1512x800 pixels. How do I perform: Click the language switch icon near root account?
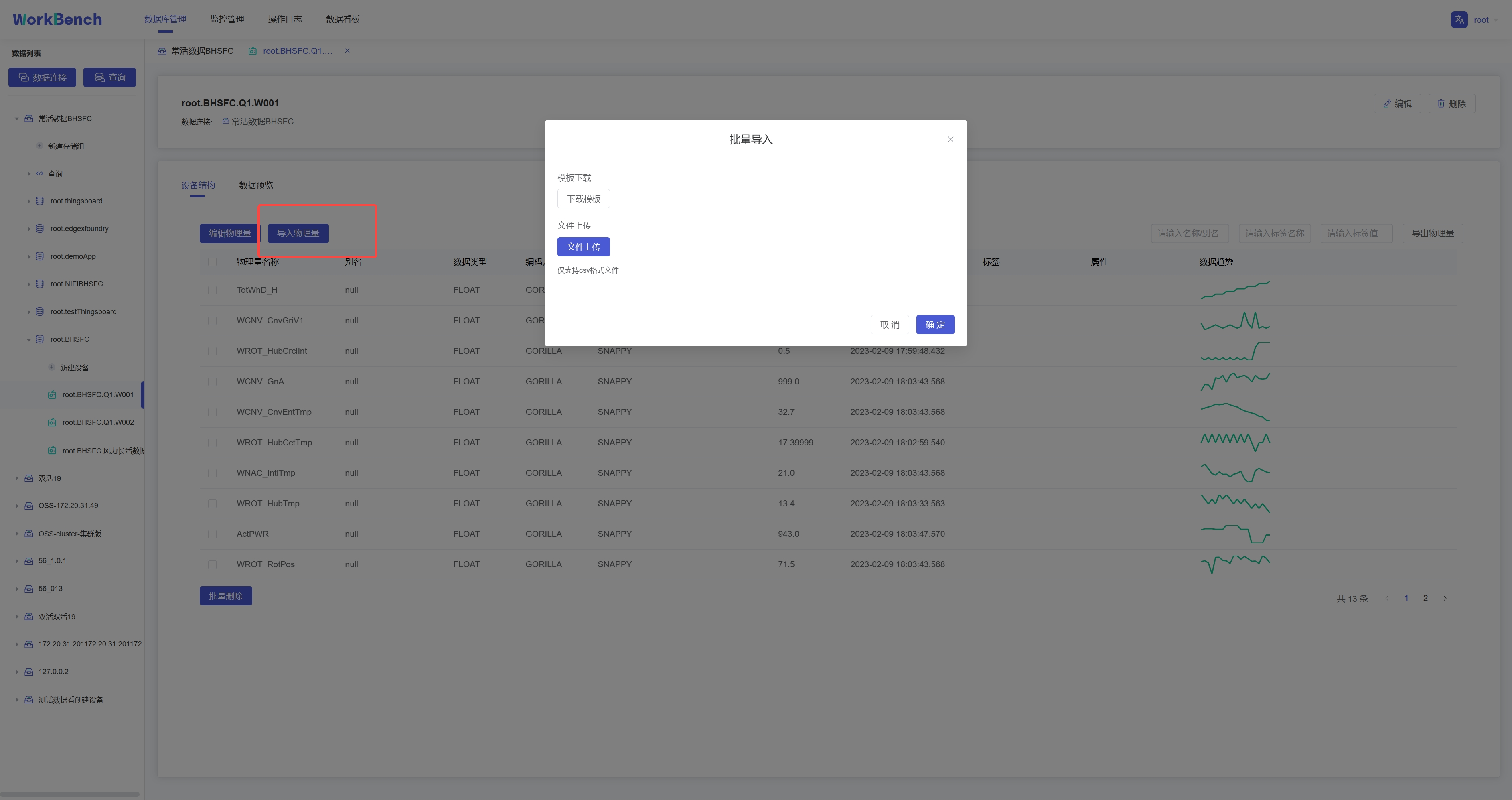click(1460, 19)
